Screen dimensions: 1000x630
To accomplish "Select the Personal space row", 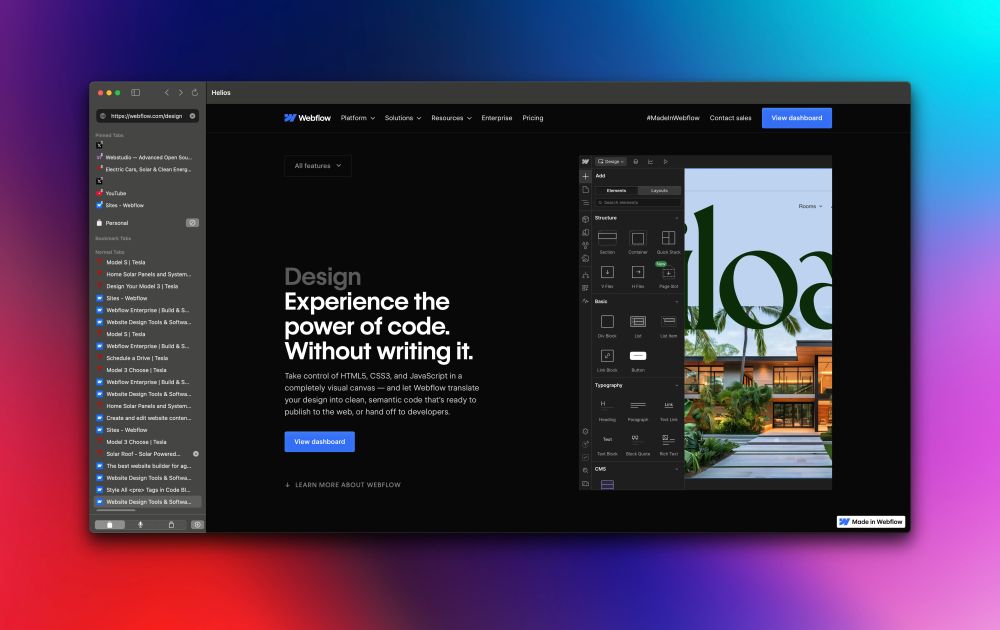I will click(x=147, y=223).
